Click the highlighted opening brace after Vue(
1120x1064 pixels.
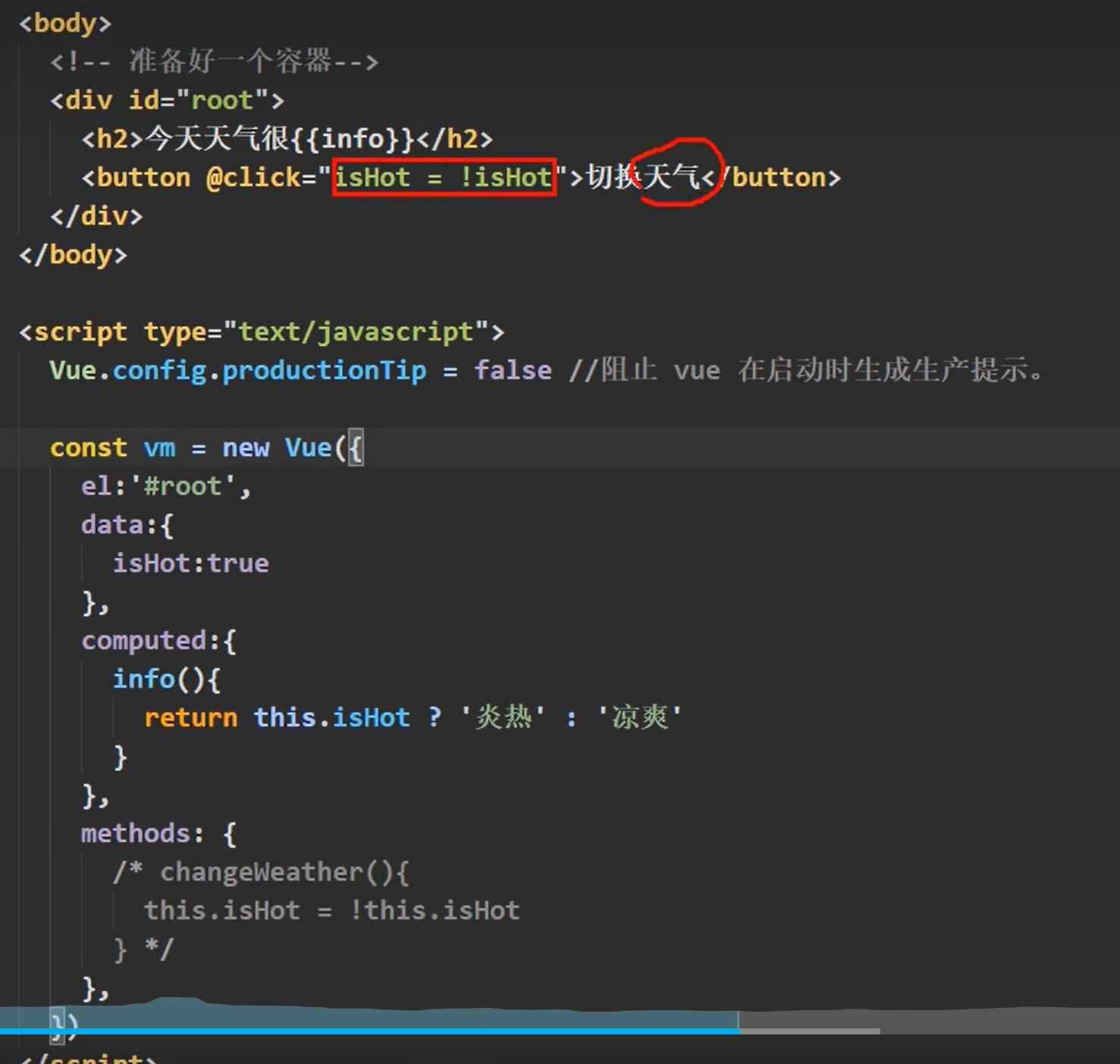click(356, 448)
